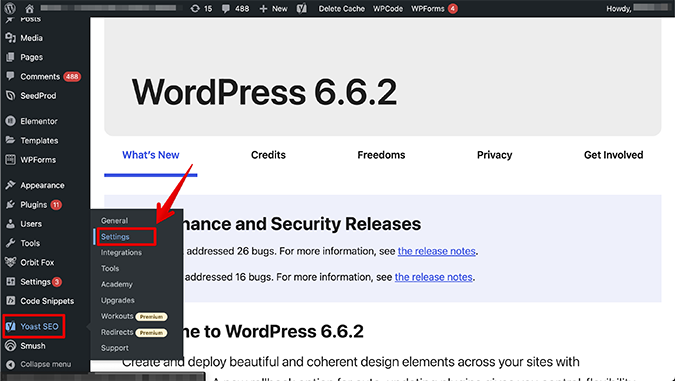The width and height of the screenshot is (675, 381).
Task: Open release notes link for 26 bugs
Action: (437, 251)
